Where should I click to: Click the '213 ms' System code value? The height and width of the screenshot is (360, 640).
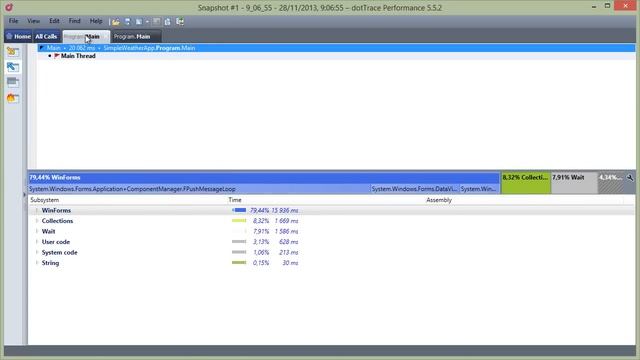tap(289, 253)
